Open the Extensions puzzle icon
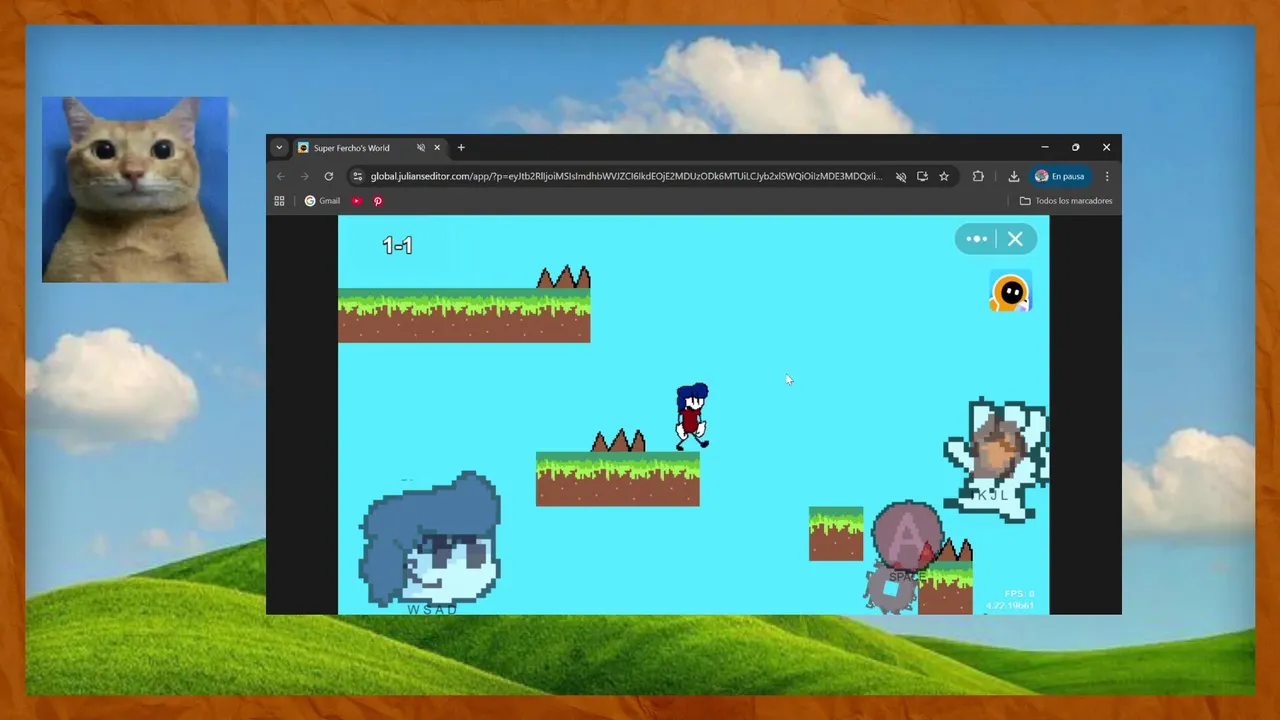Image resolution: width=1280 pixels, height=720 pixels. pyautogui.click(x=978, y=176)
